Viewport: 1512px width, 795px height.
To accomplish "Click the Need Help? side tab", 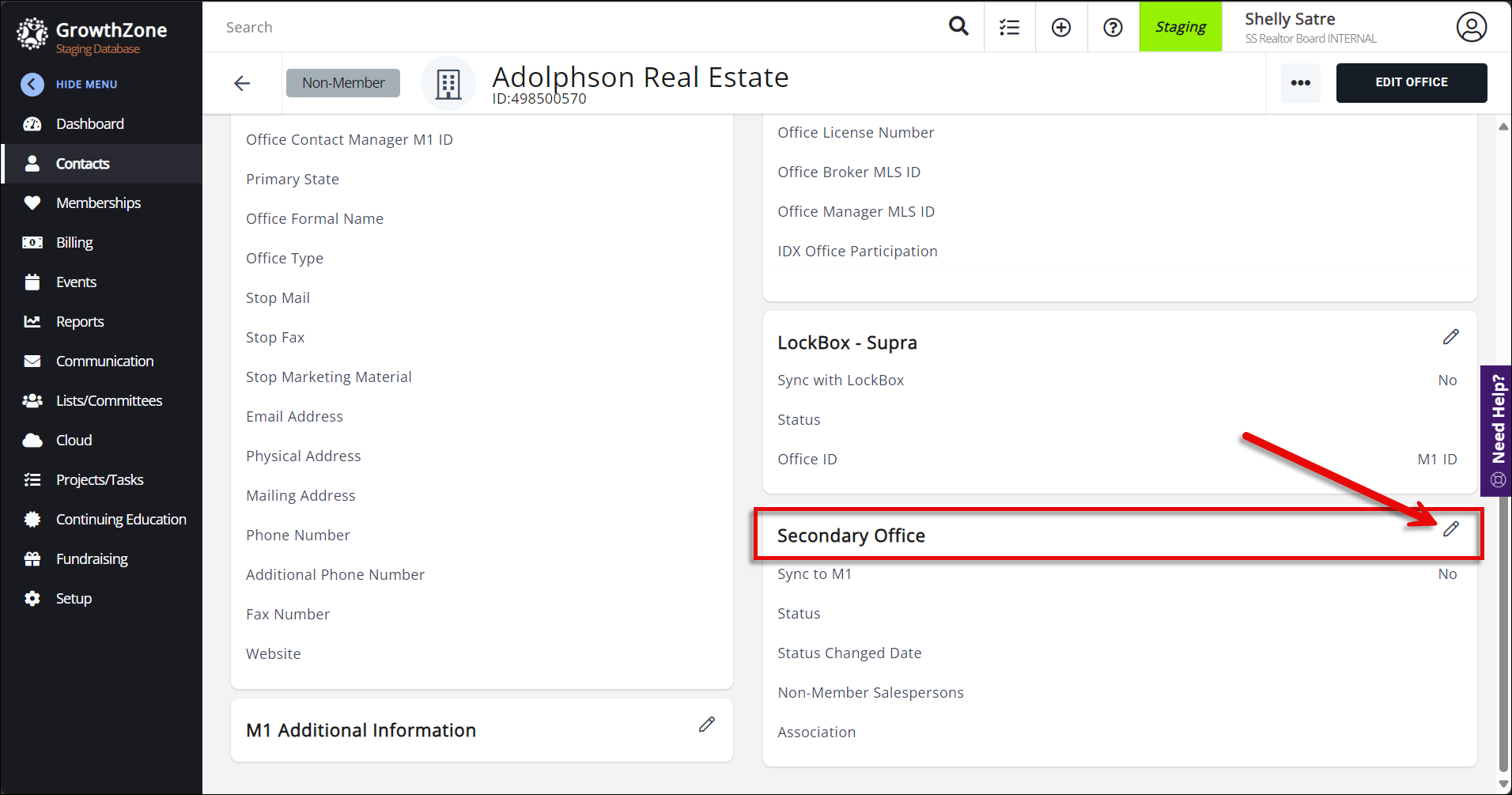I will [1497, 430].
